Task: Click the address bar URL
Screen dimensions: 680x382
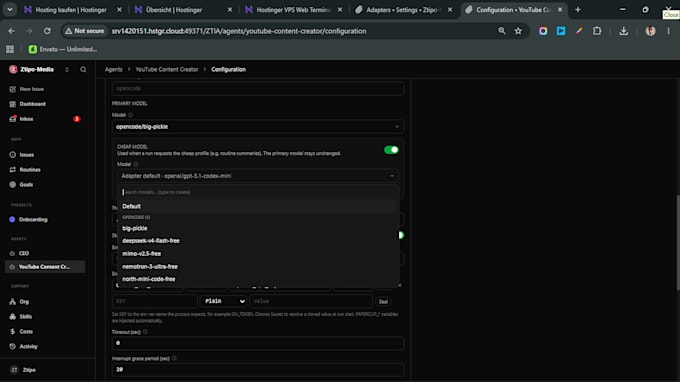Action: (x=239, y=31)
